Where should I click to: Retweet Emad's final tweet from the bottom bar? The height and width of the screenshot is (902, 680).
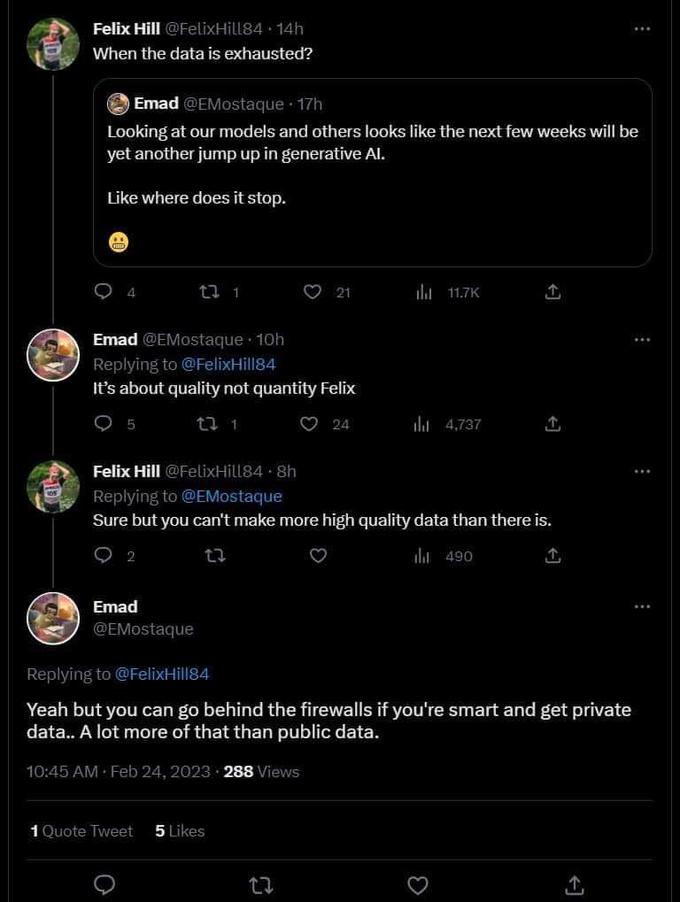(261, 885)
